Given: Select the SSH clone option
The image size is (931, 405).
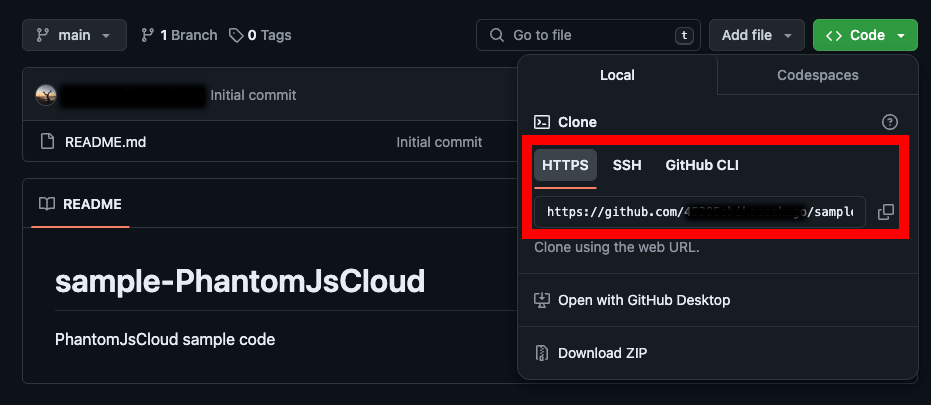Looking at the screenshot, I should tap(627, 165).
